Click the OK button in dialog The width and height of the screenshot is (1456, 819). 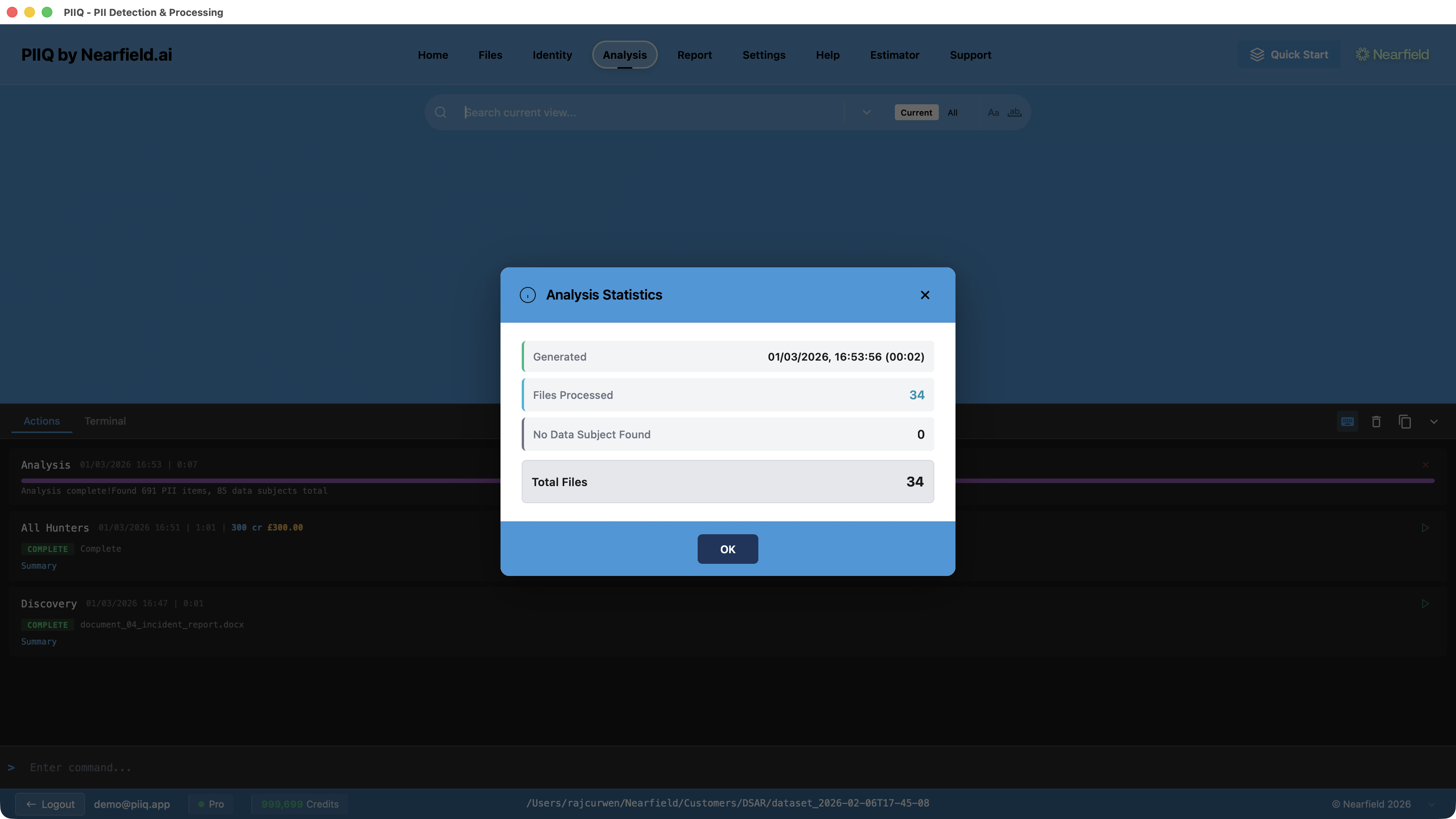pyautogui.click(x=728, y=549)
